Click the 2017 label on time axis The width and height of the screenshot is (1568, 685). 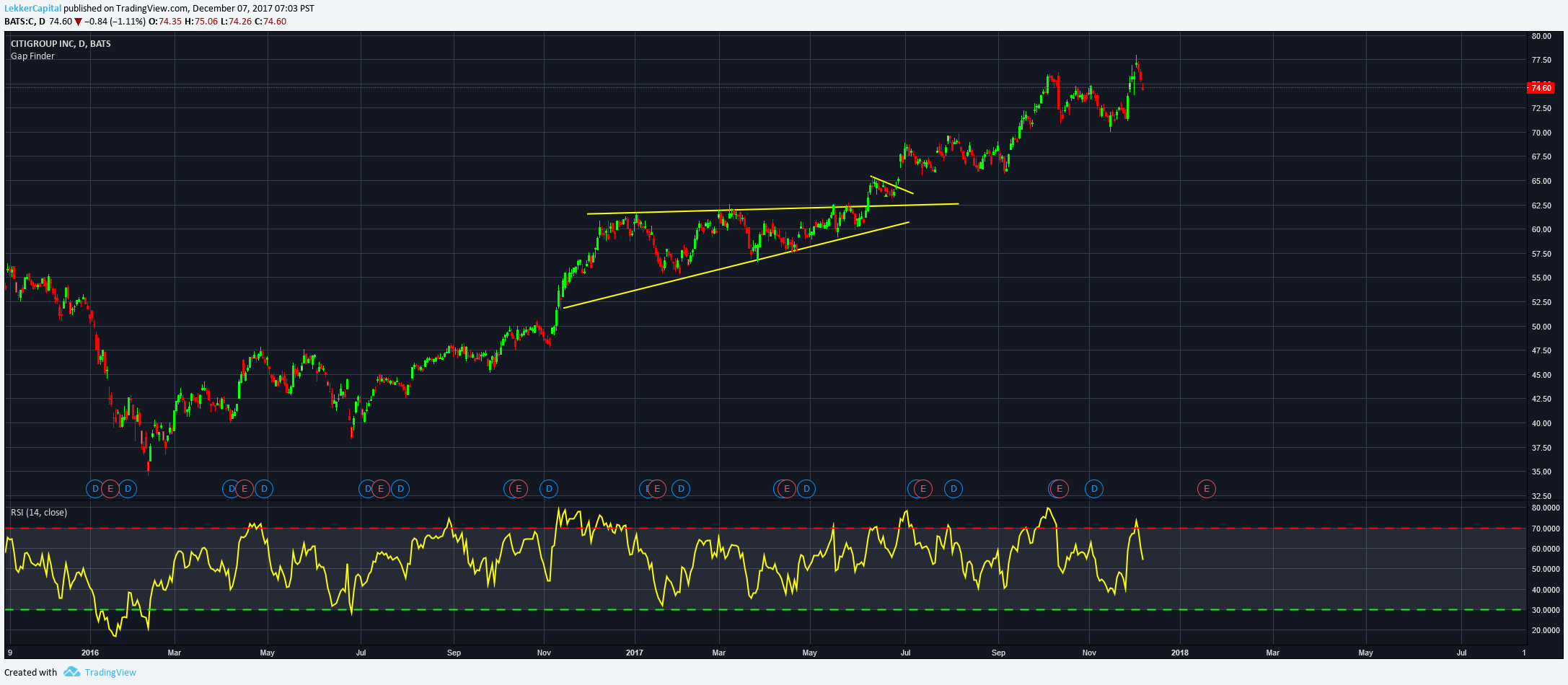pyautogui.click(x=635, y=653)
